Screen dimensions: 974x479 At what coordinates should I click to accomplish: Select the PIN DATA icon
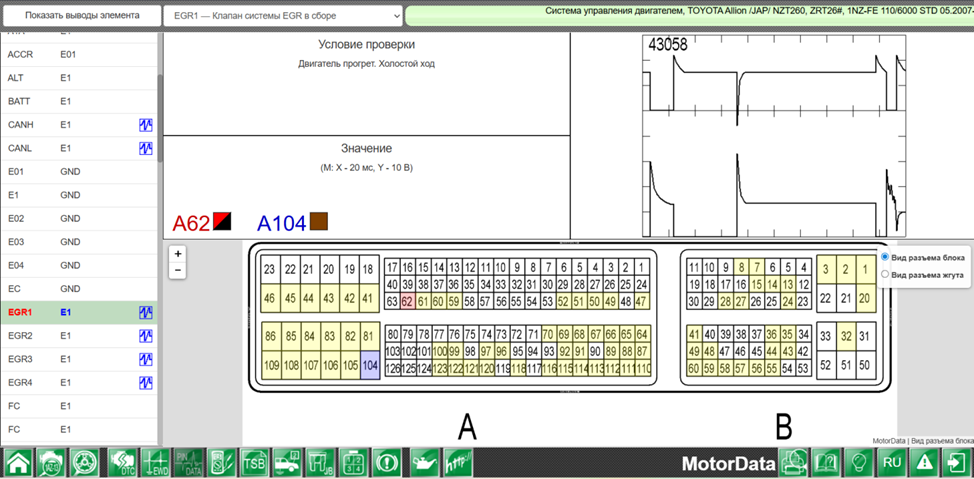tap(188, 463)
